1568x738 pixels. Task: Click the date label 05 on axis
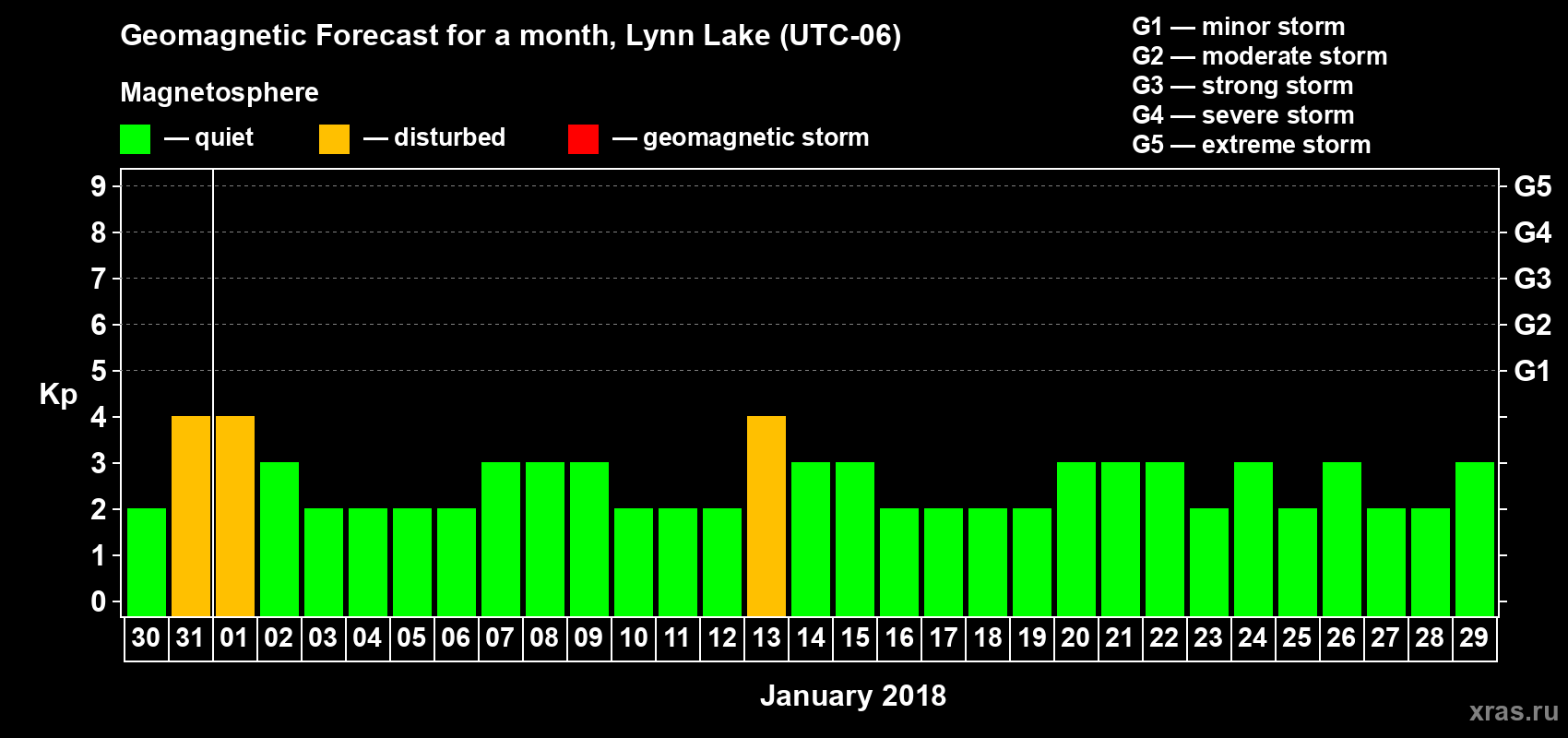[x=411, y=638]
